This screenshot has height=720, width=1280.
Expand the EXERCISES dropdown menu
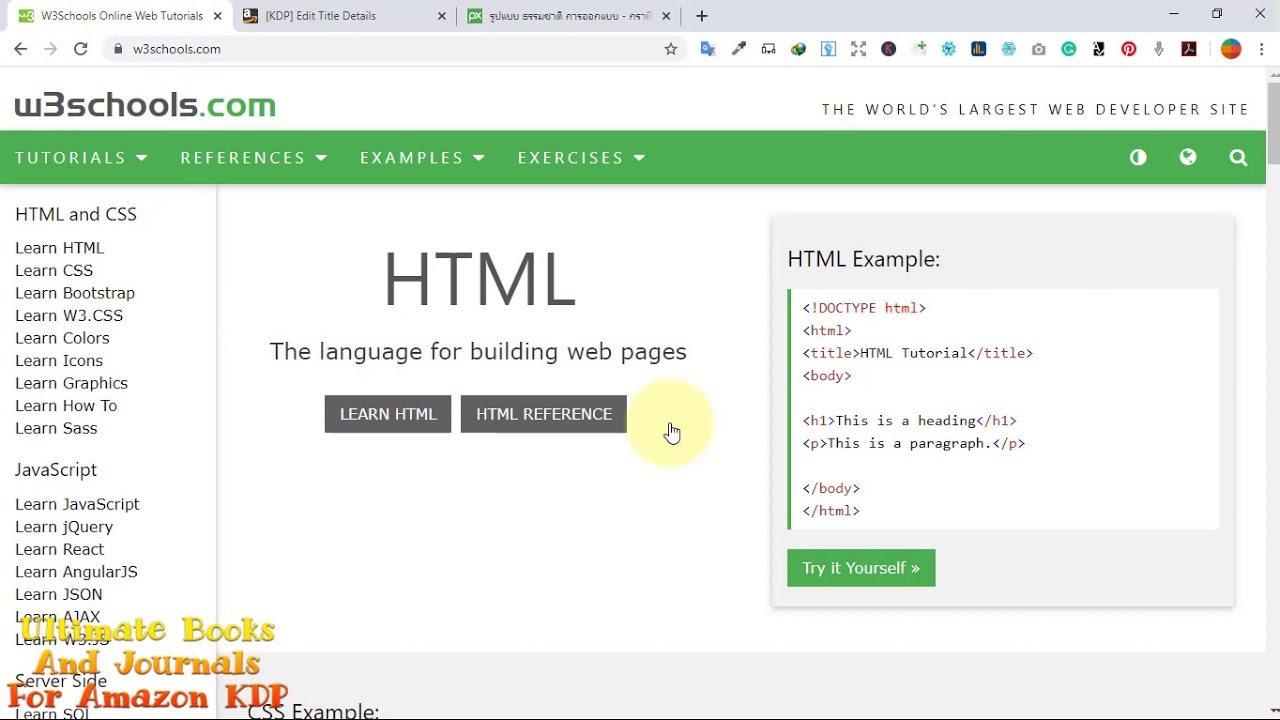pyautogui.click(x=582, y=158)
